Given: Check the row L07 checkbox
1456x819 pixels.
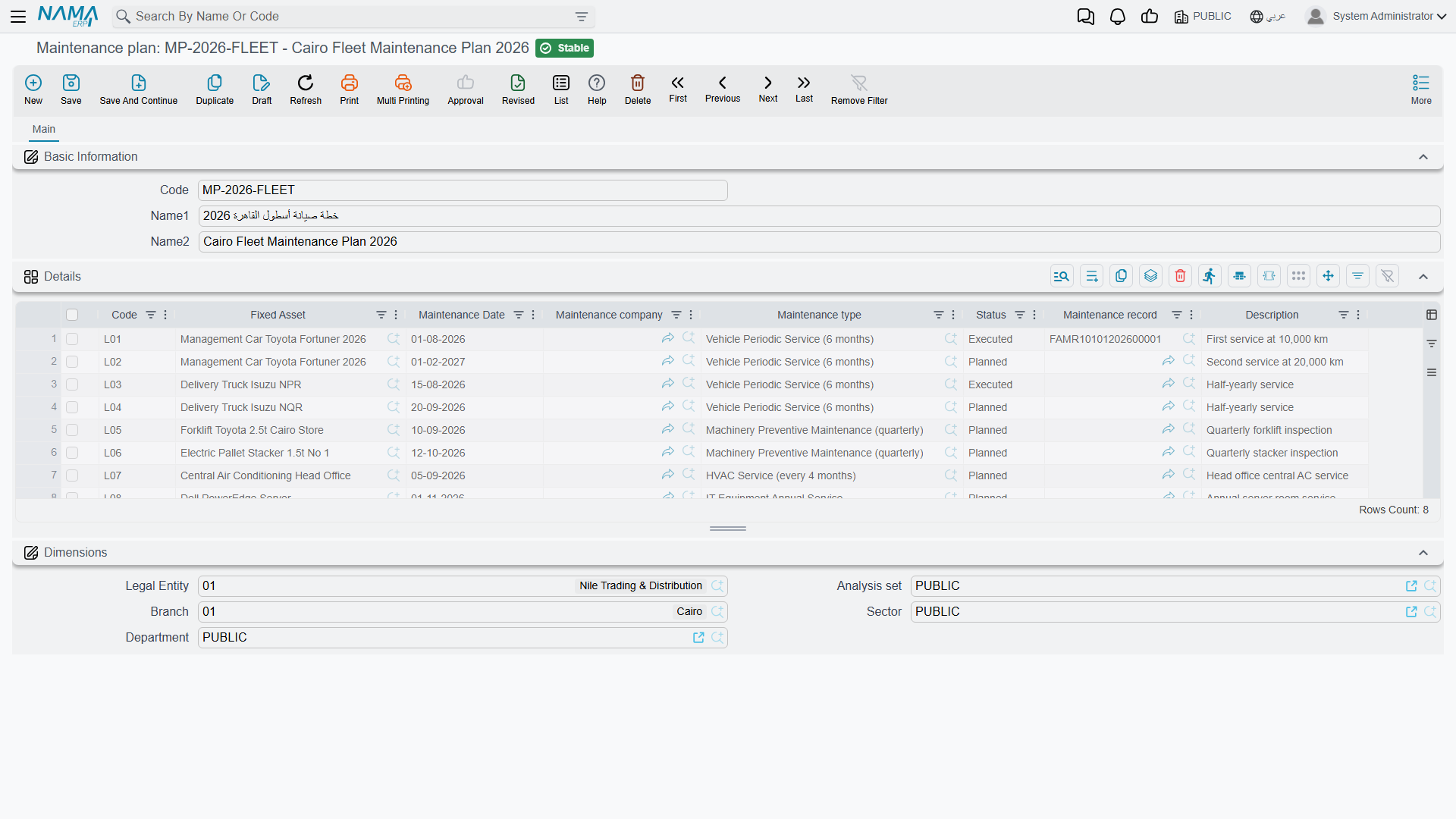Looking at the screenshot, I should click(72, 475).
